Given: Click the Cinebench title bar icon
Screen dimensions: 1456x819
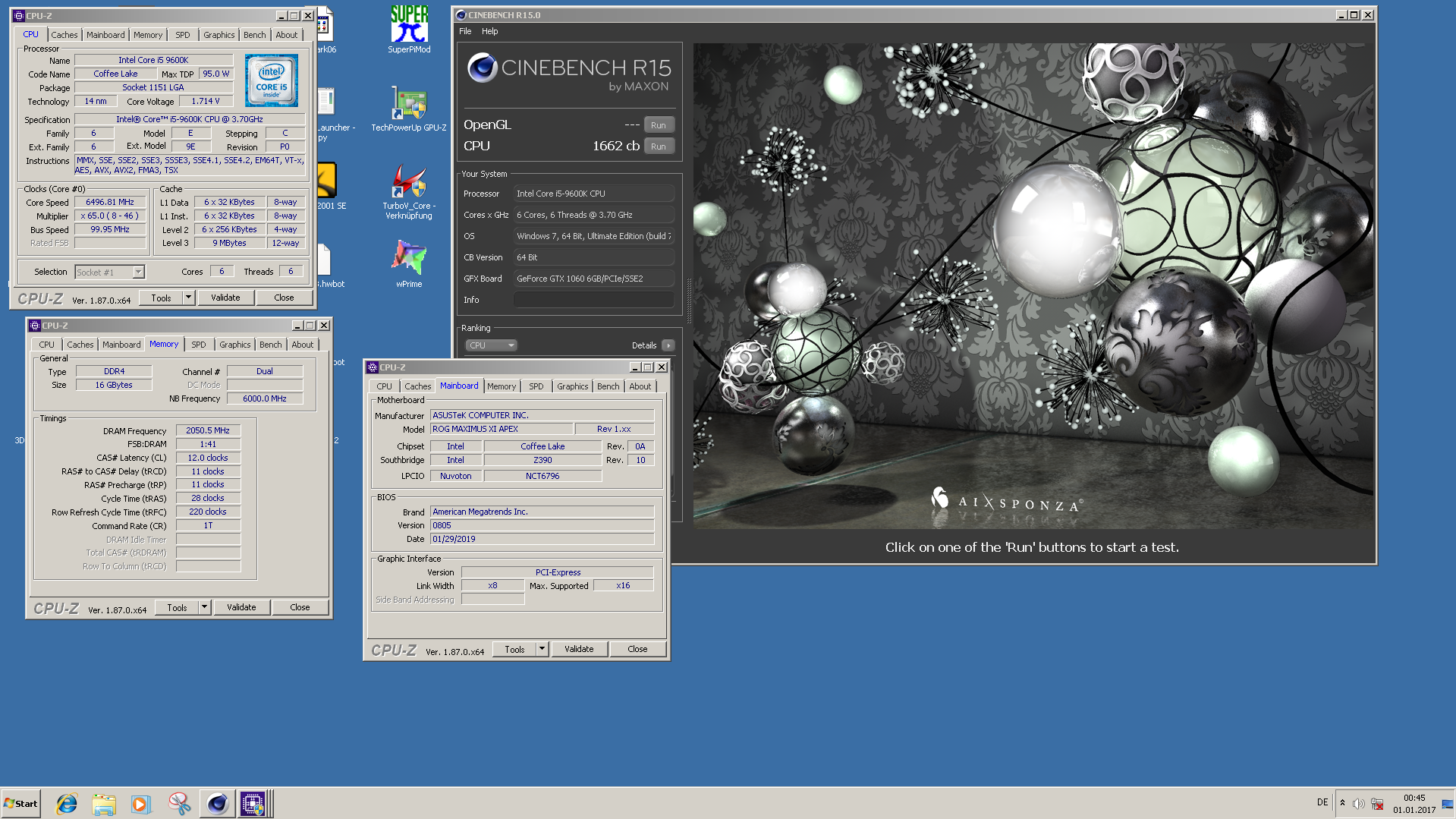Looking at the screenshot, I should point(461,15).
